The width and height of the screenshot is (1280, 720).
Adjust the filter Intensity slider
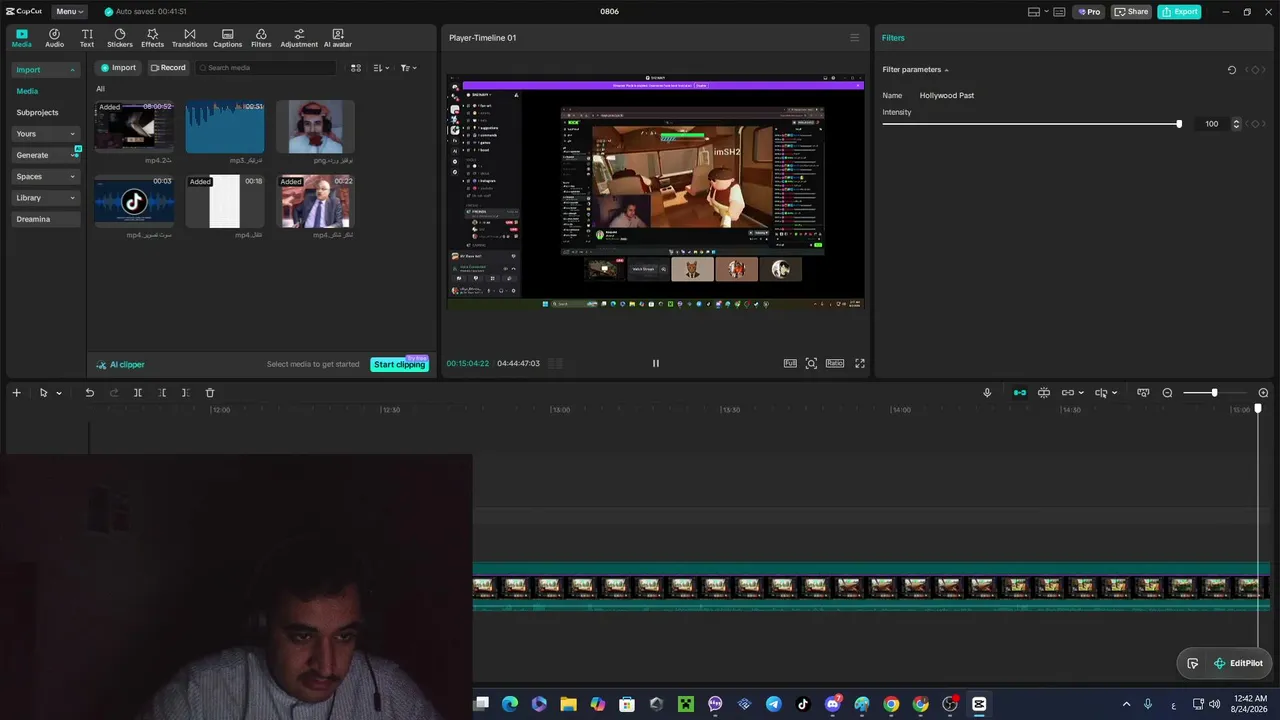pyautogui.click(x=1031, y=124)
